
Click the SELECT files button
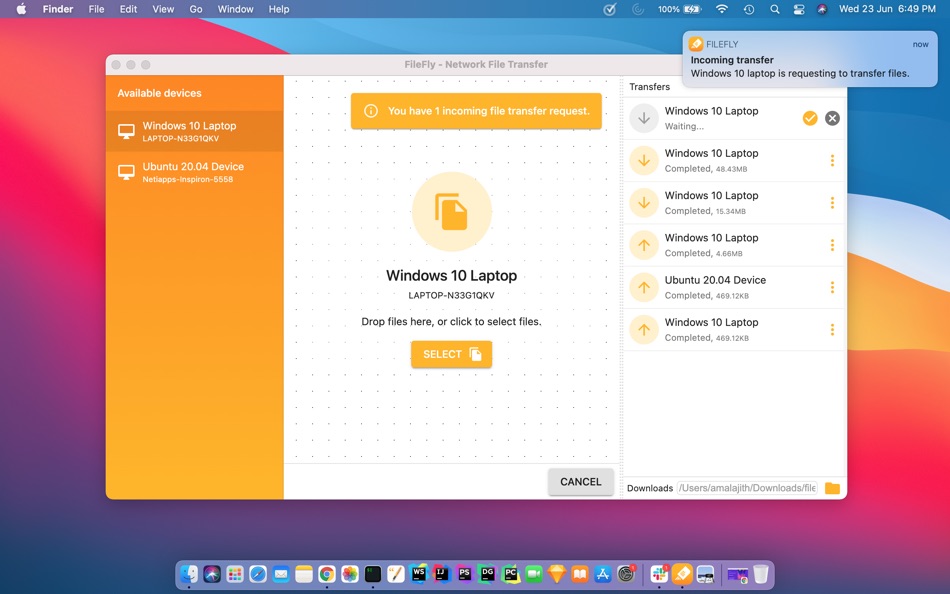[451, 354]
